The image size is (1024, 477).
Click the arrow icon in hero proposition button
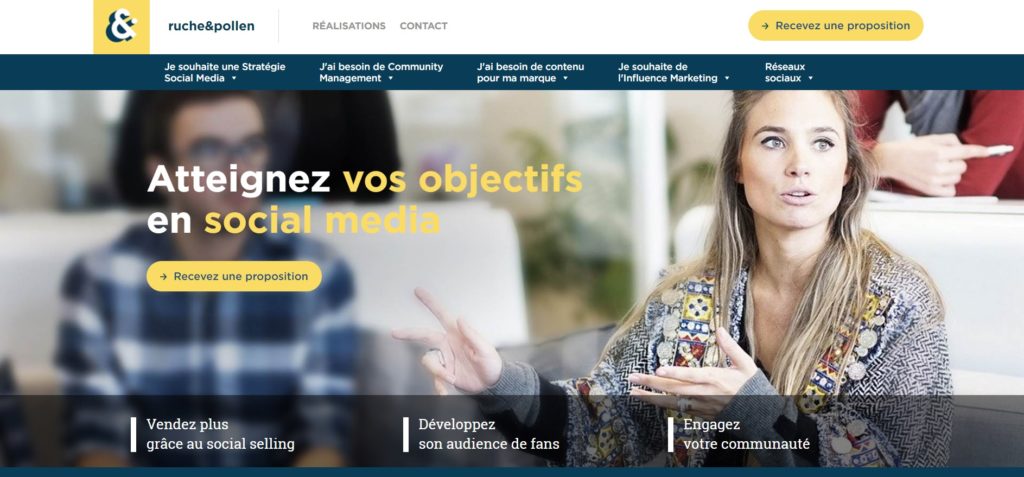click(x=163, y=277)
